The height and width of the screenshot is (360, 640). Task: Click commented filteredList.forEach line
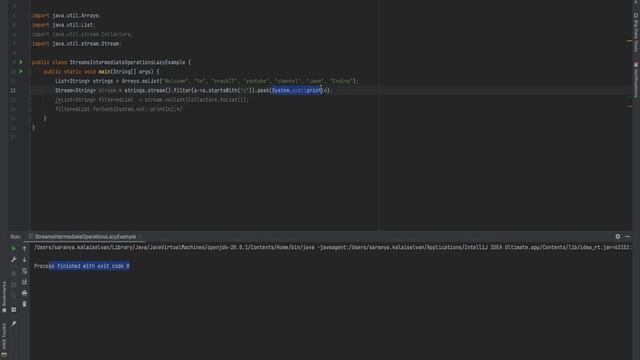[119, 109]
